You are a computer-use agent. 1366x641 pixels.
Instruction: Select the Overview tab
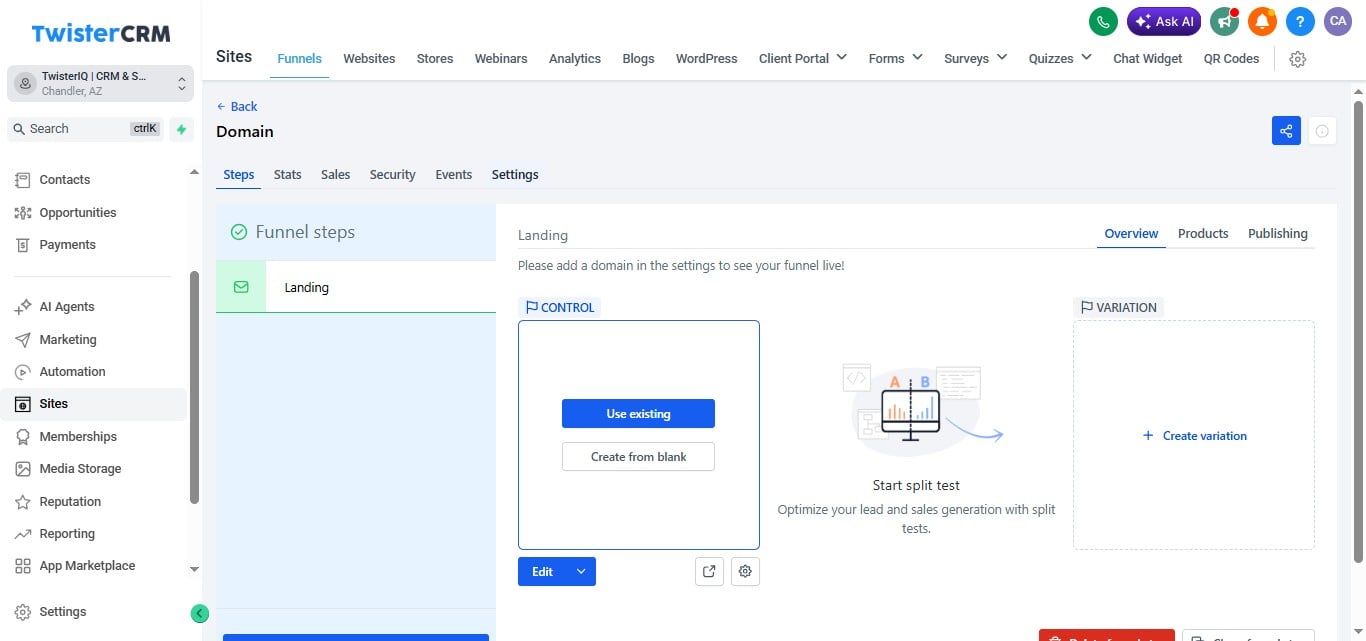(x=1131, y=234)
